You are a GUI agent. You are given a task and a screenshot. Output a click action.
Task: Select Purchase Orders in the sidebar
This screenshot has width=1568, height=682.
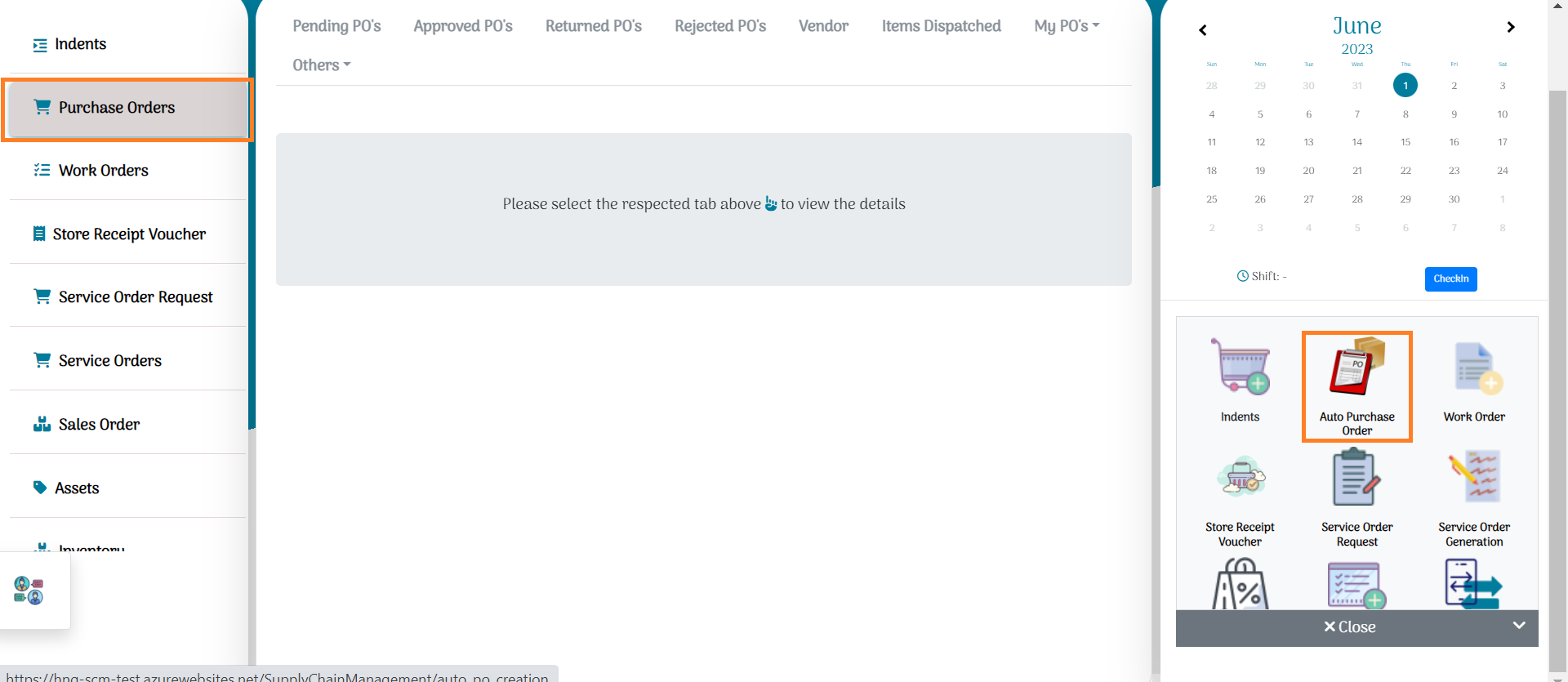127,108
